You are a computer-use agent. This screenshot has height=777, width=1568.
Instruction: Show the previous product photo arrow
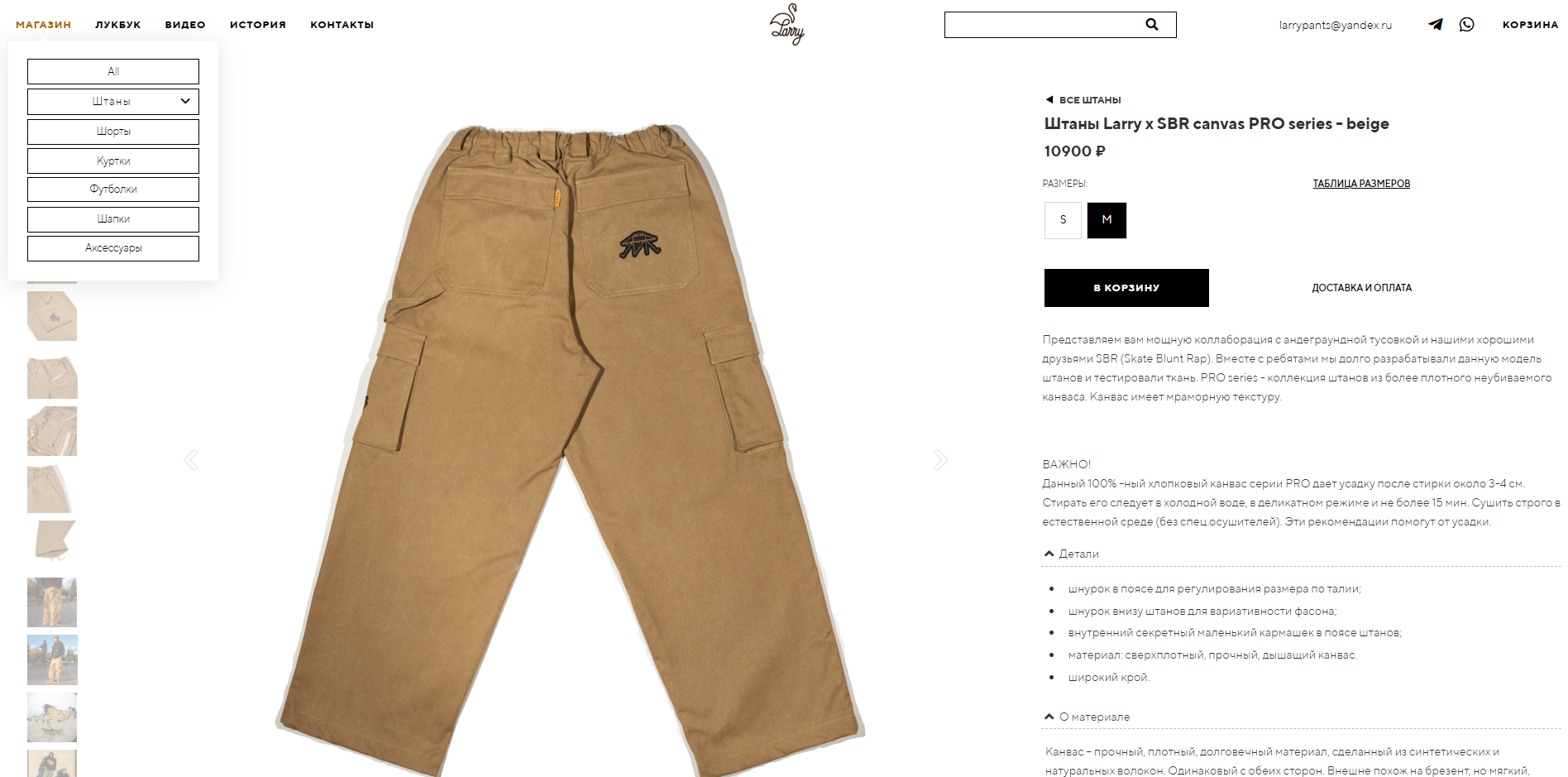pos(191,460)
